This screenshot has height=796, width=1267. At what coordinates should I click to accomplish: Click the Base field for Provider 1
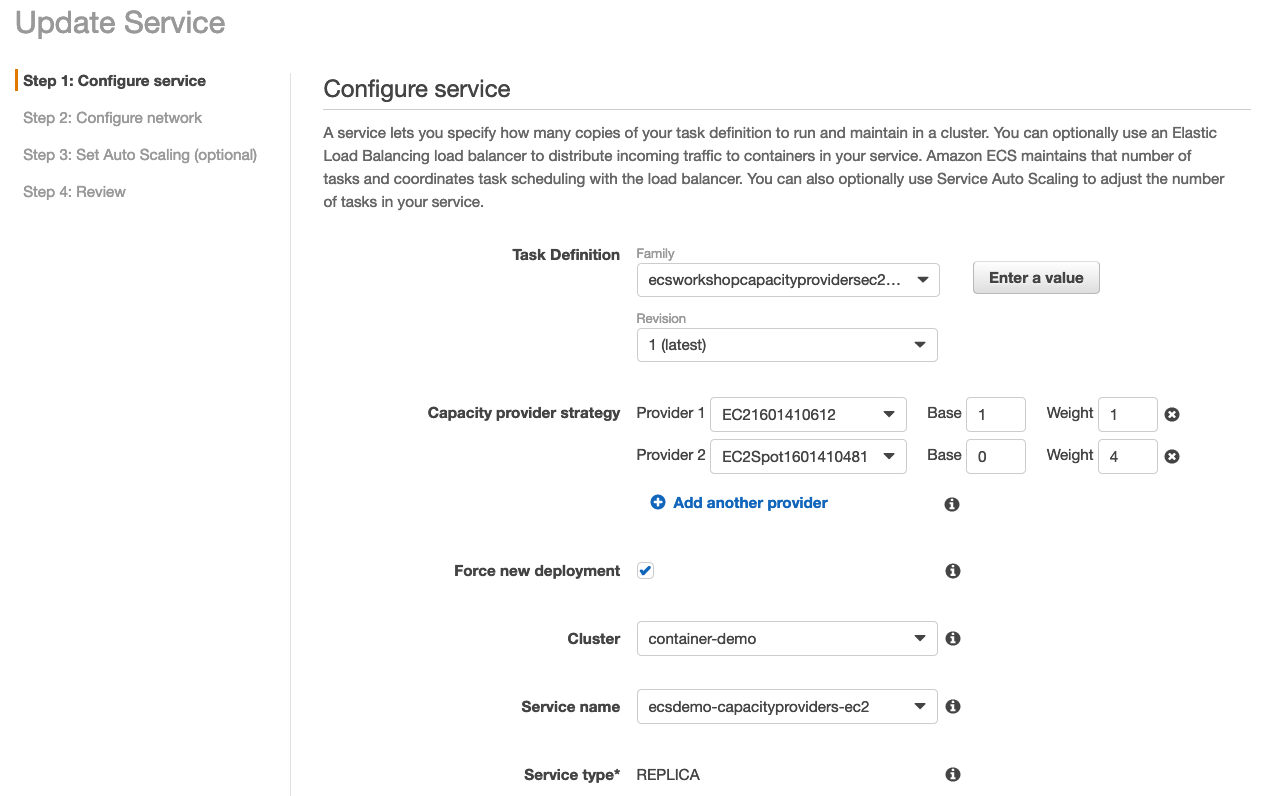(x=995, y=413)
